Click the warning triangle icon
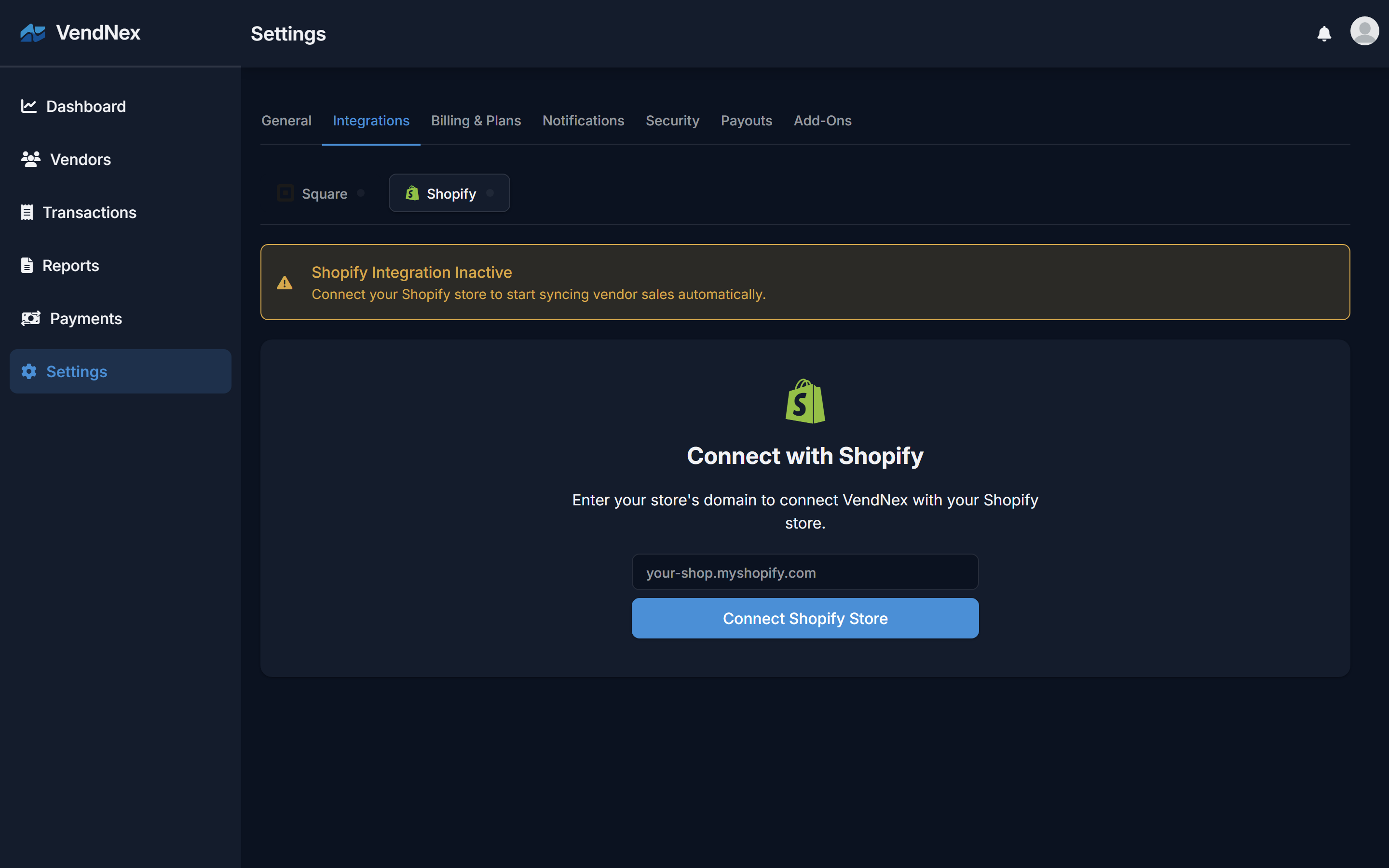 [284, 283]
